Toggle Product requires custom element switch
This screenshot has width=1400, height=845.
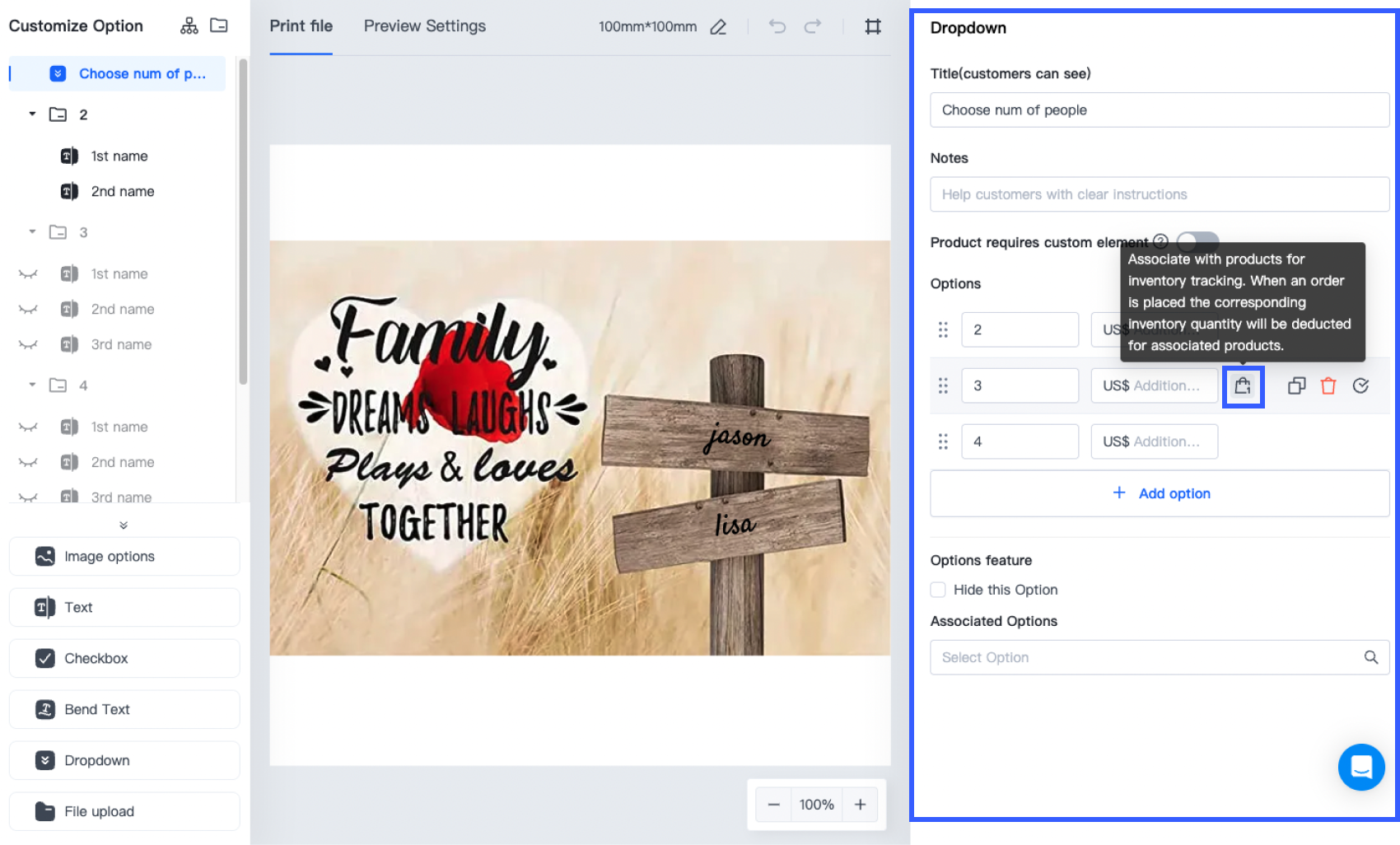(x=1197, y=241)
